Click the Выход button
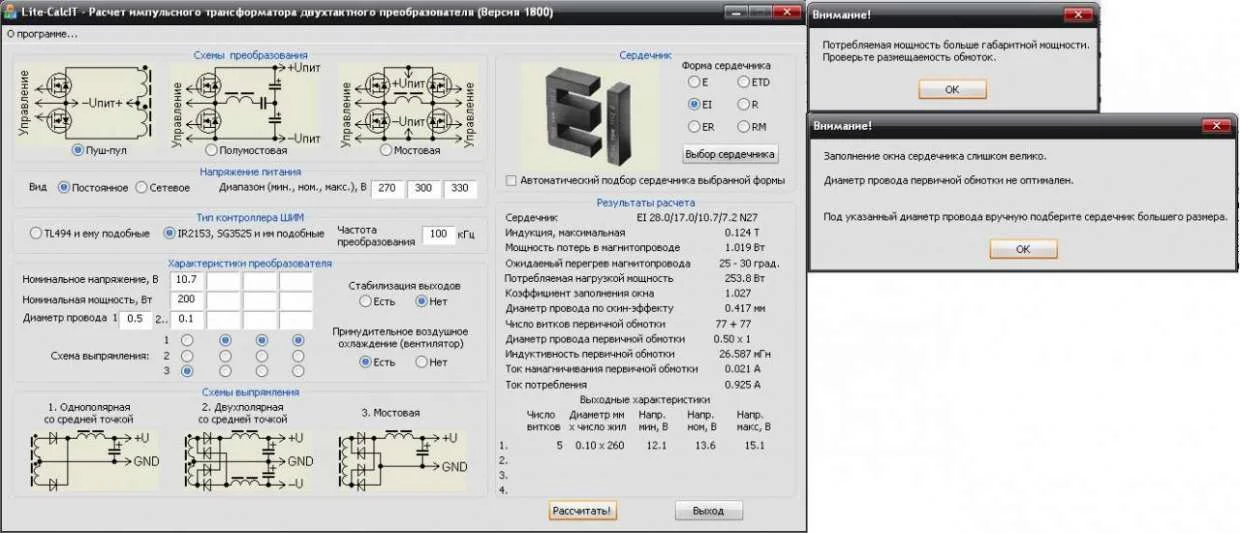 [709, 511]
